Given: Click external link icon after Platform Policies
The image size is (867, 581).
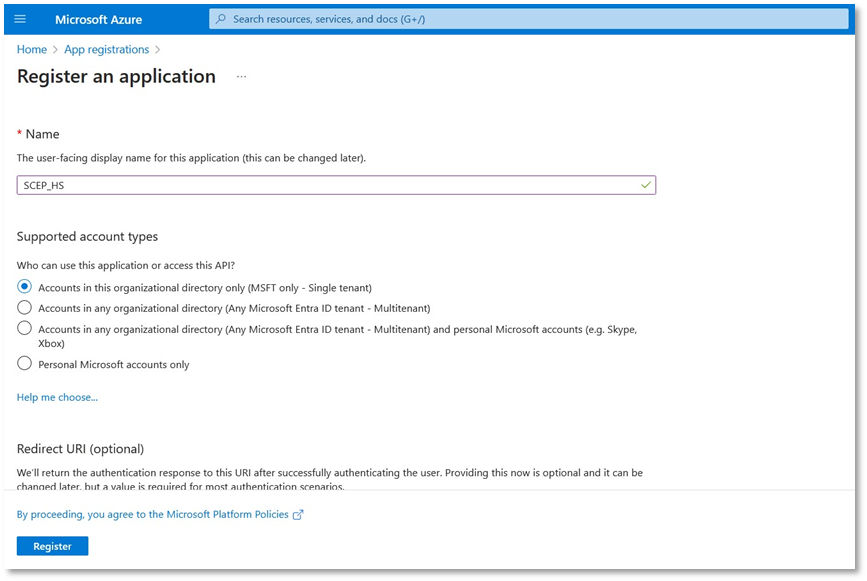Looking at the screenshot, I should tap(297, 515).
